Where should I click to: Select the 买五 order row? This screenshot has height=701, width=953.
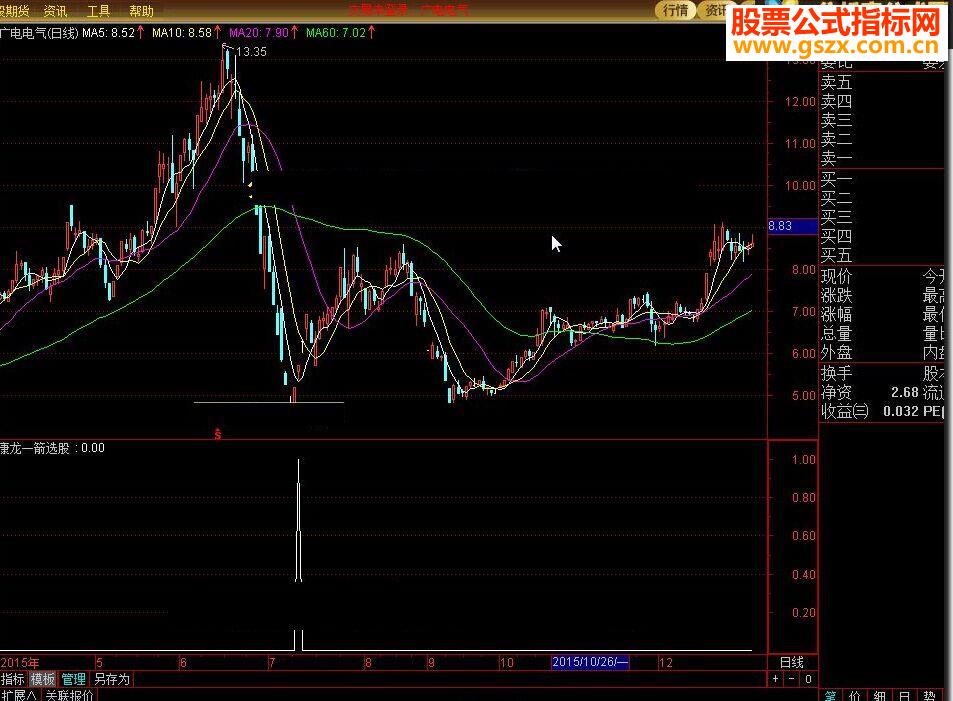pos(836,255)
